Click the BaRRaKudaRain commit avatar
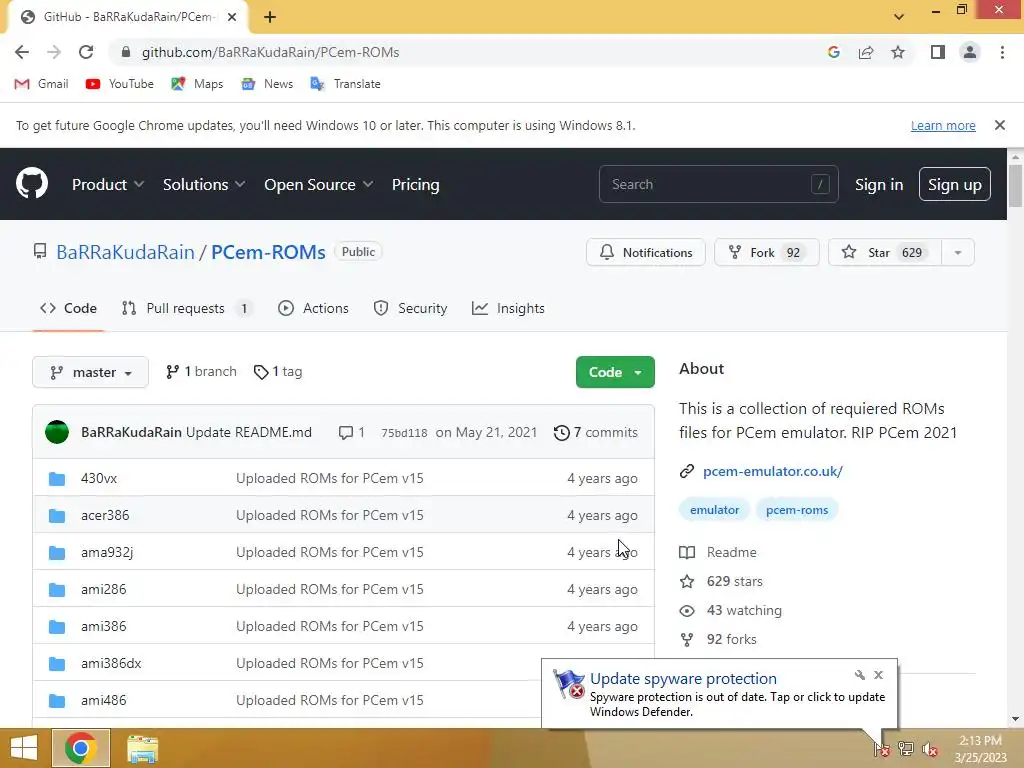The image size is (1024, 768). coord(57,432)
